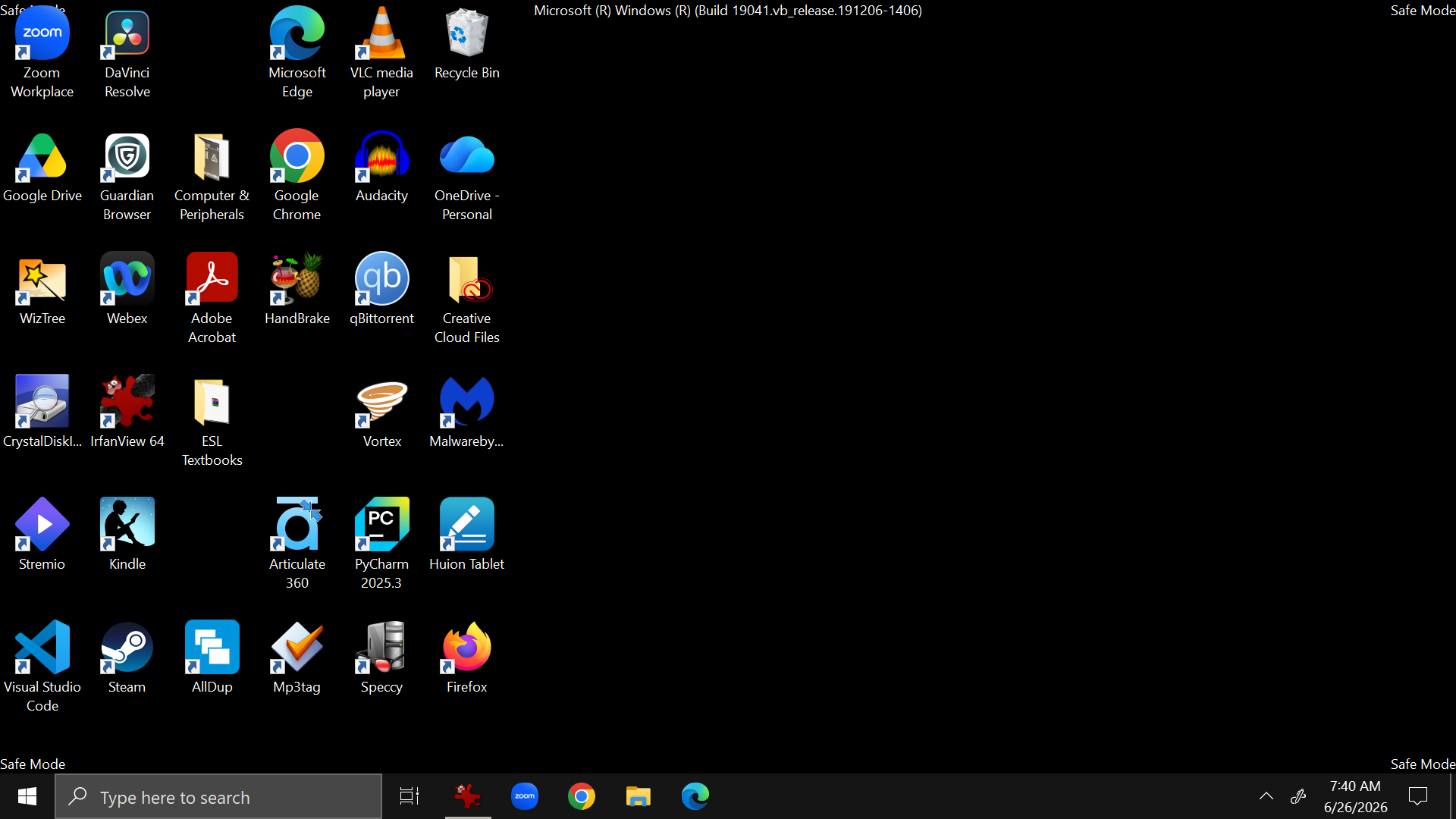Select the Visual Studio Code desktop icon
1456x819 pixels.
tap(42, 667)
